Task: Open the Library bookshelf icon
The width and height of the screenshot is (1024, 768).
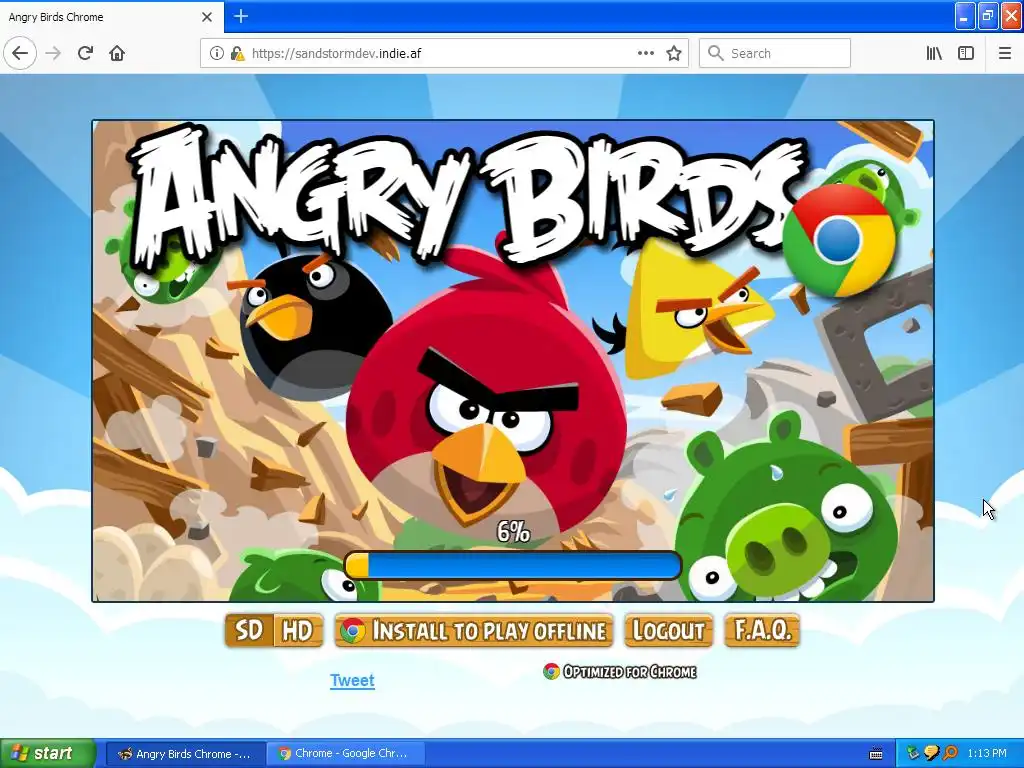Action: point(934,54)
